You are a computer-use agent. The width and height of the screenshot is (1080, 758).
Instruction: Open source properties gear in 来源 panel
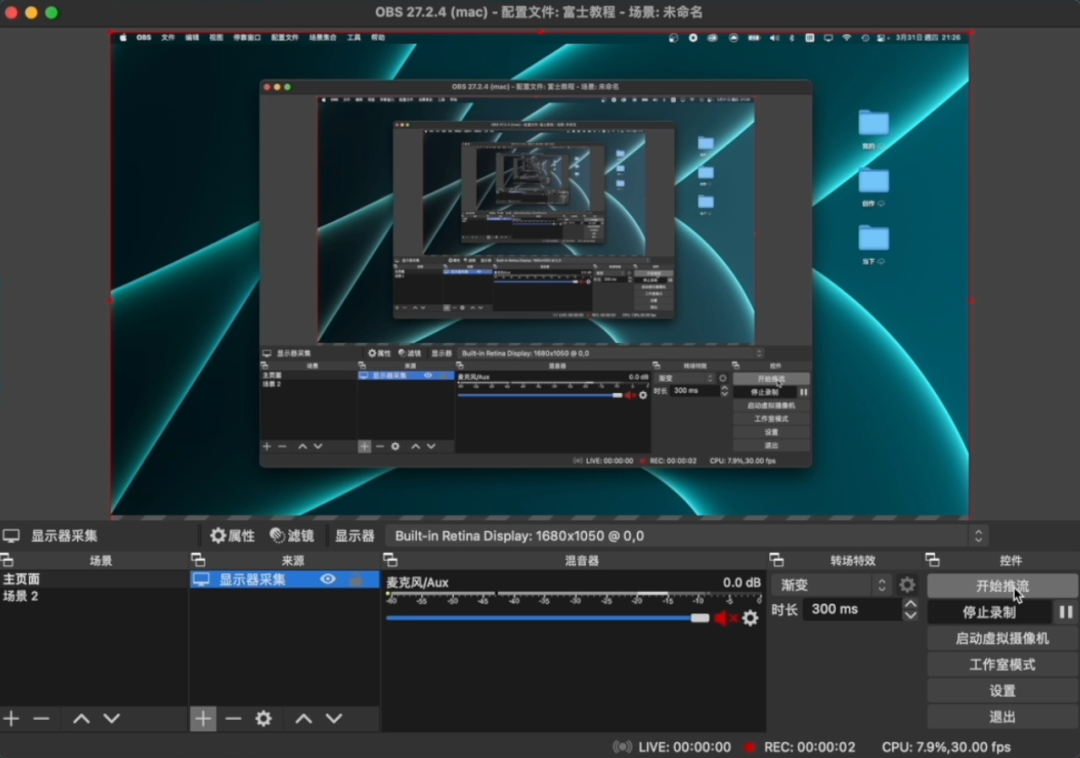264,719
